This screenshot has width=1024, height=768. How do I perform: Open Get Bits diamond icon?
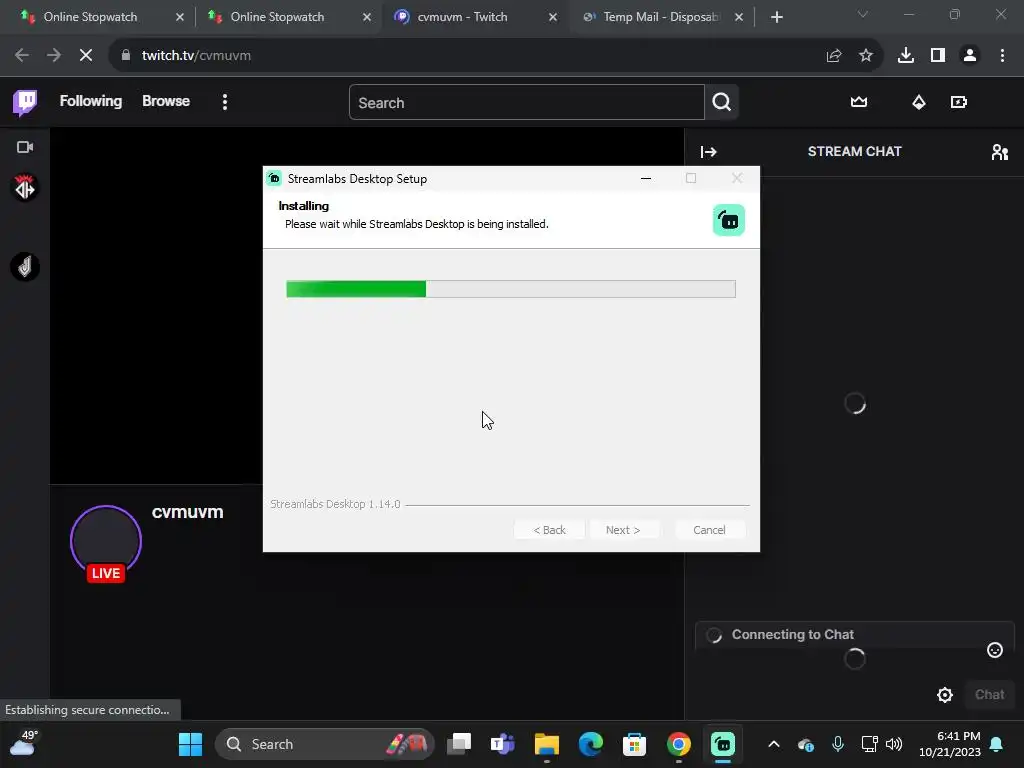pos(919,102)
